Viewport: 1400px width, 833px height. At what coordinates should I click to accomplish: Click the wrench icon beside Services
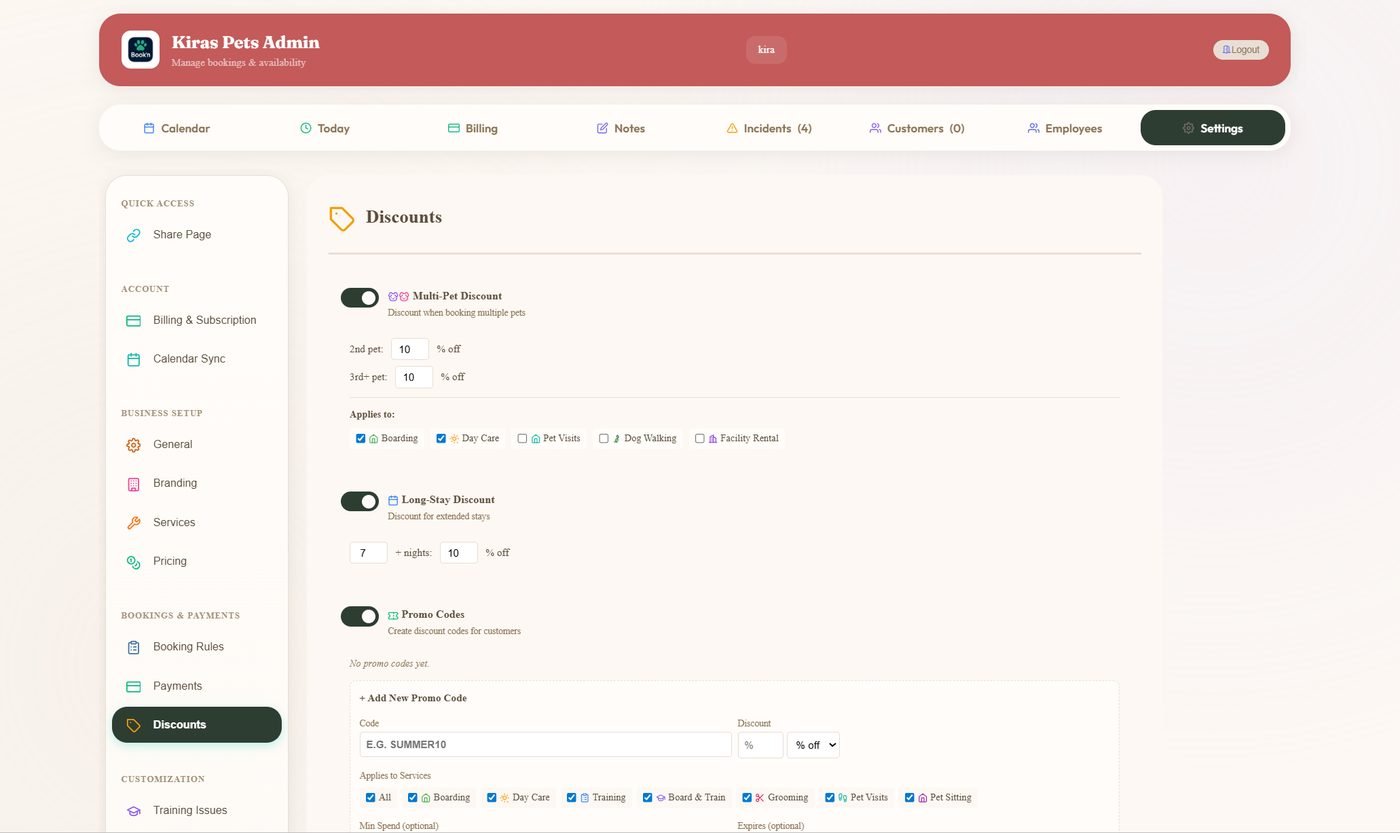tap(133, 523)
